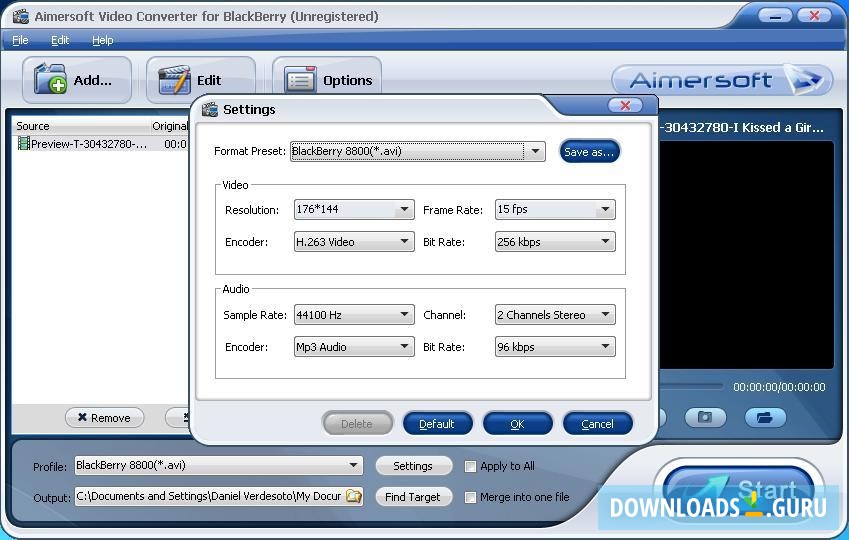
Task: Start the conversion
Action: (x=739, y=490)
